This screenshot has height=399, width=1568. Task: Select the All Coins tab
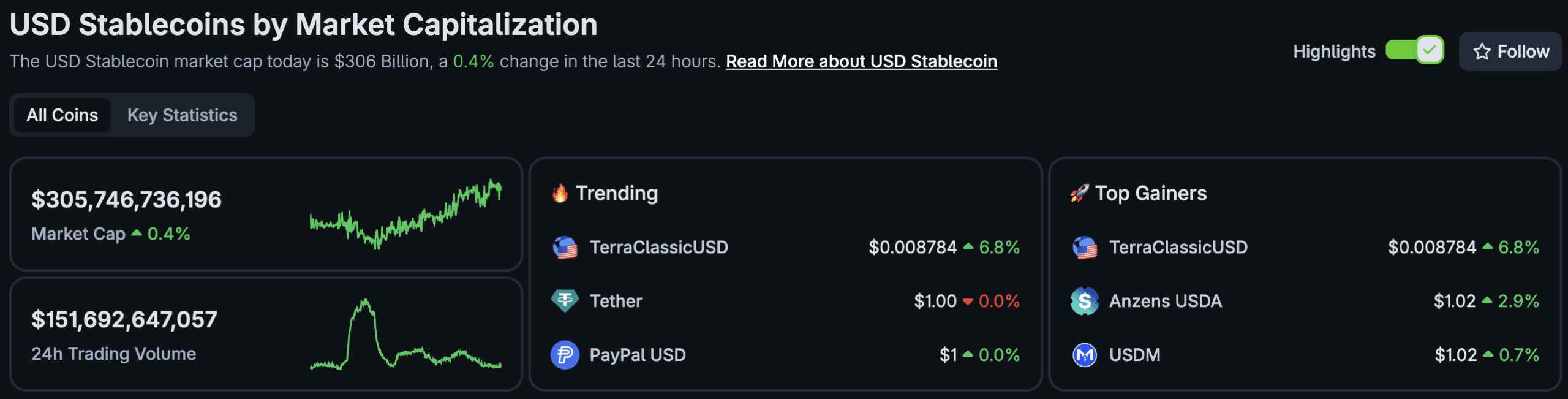(61, 115)
